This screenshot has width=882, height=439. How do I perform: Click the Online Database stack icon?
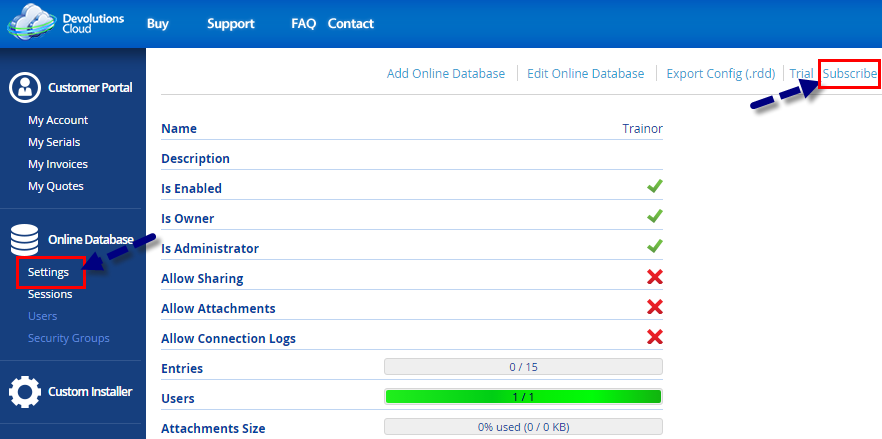(25, 239)
